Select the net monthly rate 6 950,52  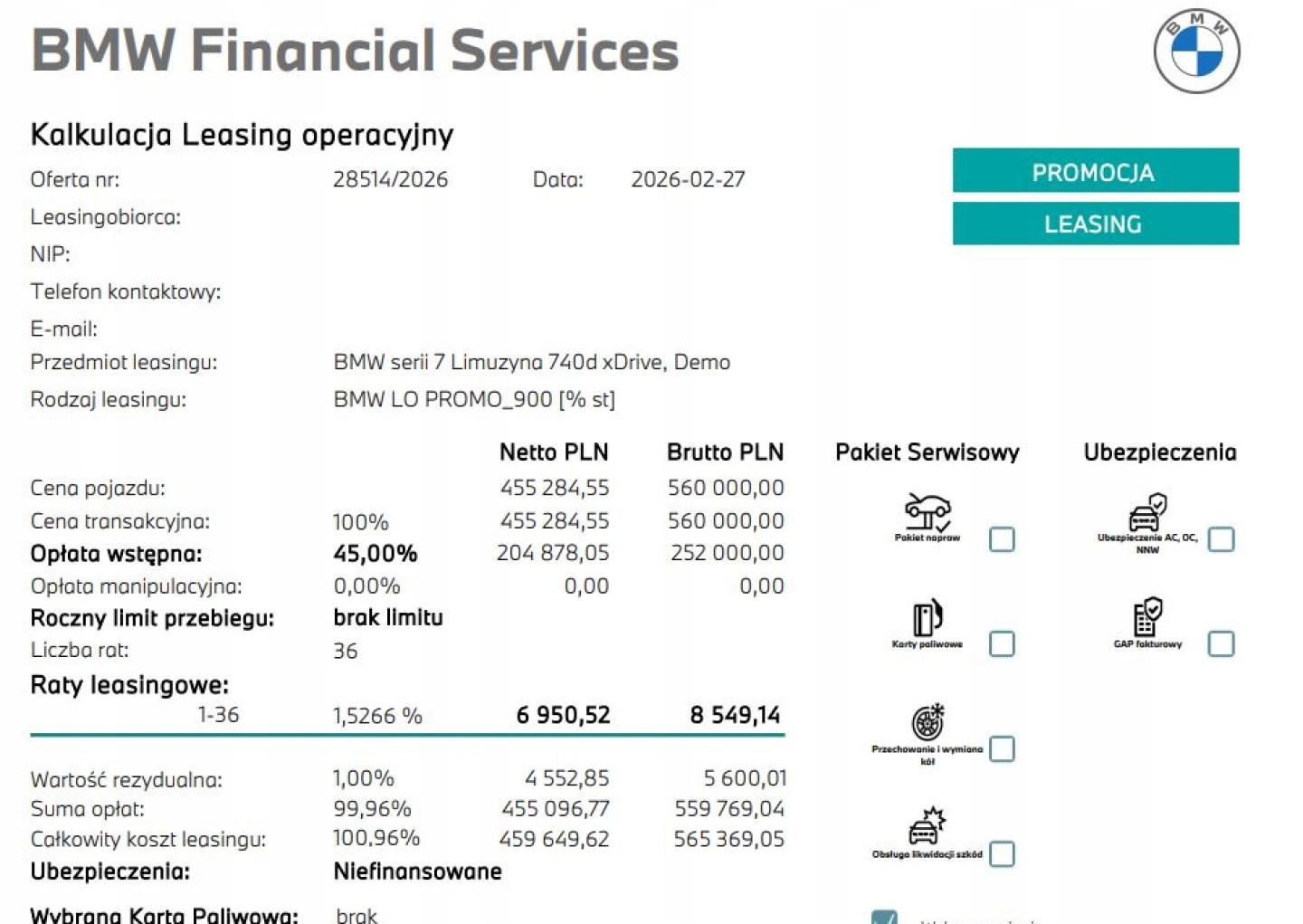(563, 715)
